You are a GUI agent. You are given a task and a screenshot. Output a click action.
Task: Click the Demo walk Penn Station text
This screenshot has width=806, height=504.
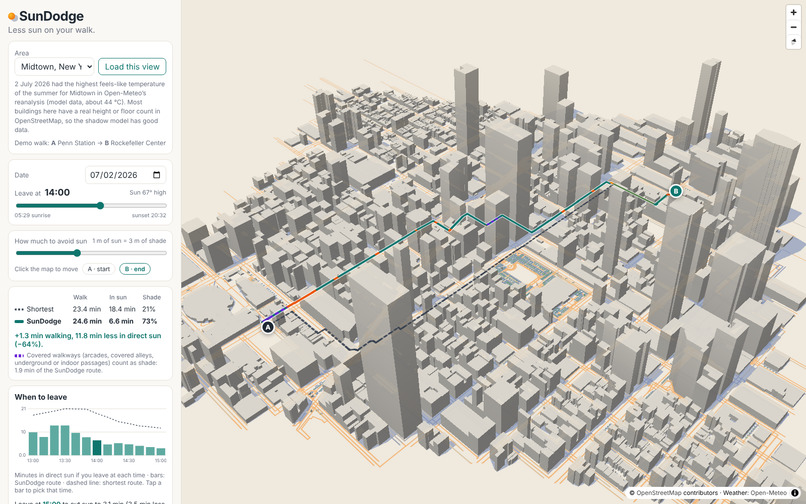pyautogui.click(x=90, y=143)
